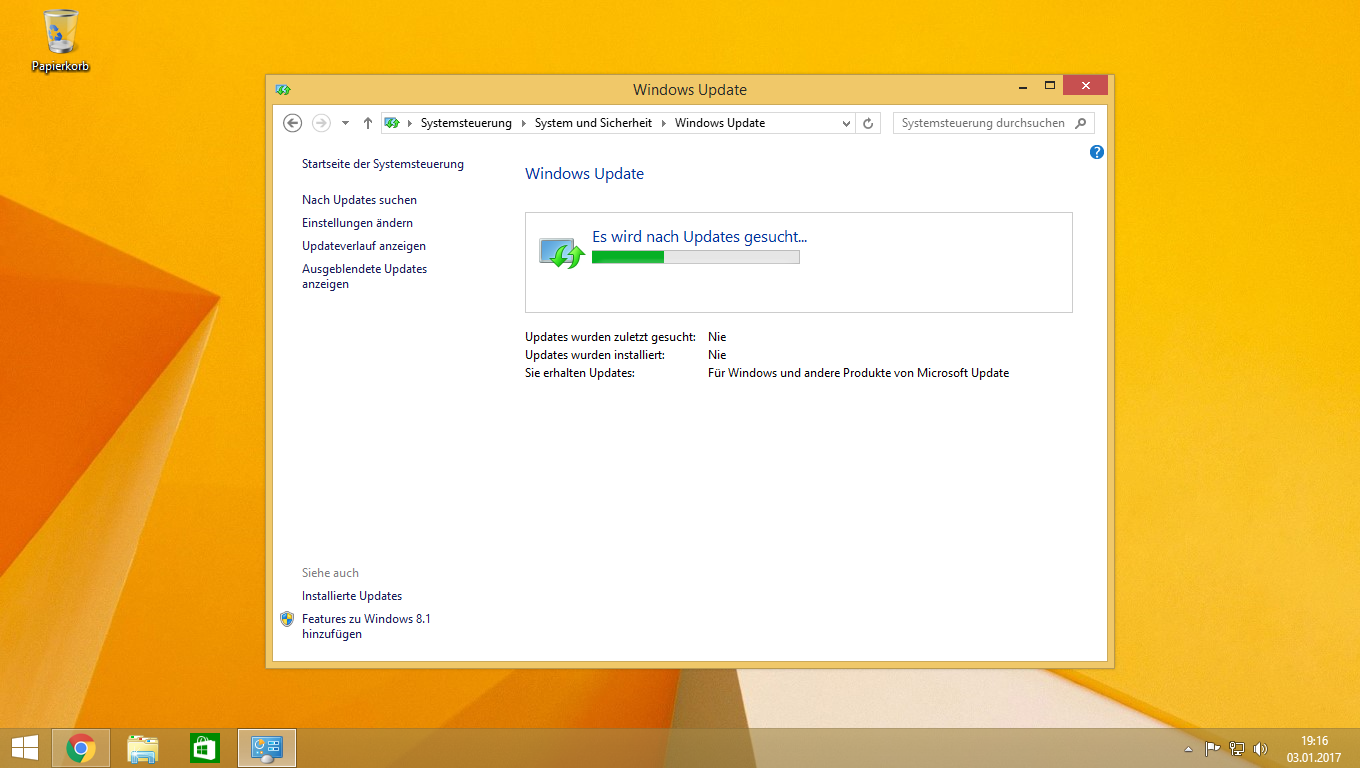This screenshot has height=768, width=1360.
Task: Open the Windows Start button
Action: coord(24,748)
